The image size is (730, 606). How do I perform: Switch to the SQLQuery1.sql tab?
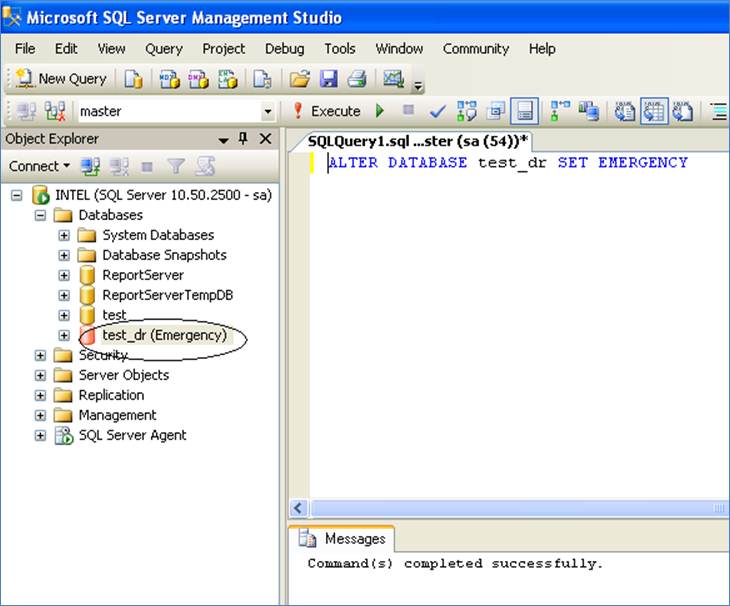point(418,141)
